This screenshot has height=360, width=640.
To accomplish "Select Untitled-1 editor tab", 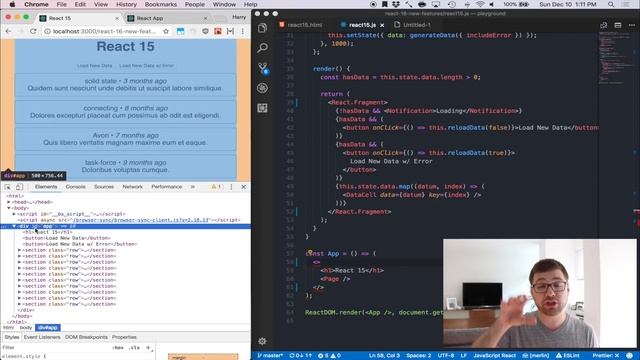I will 412,25.
